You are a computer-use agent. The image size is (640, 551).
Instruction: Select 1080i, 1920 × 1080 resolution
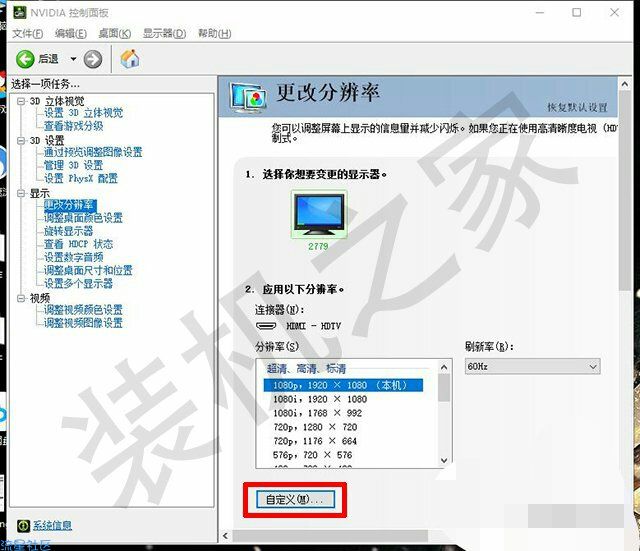click(x=320, y=399)
